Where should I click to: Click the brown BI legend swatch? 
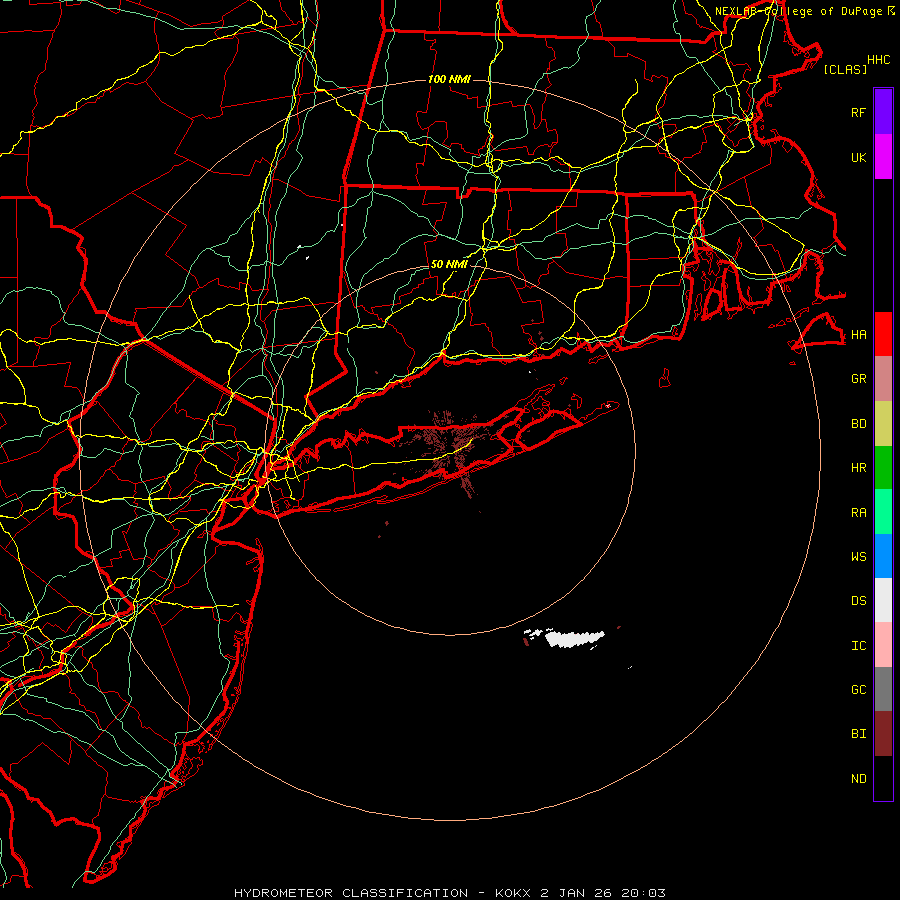pos(883,734)
